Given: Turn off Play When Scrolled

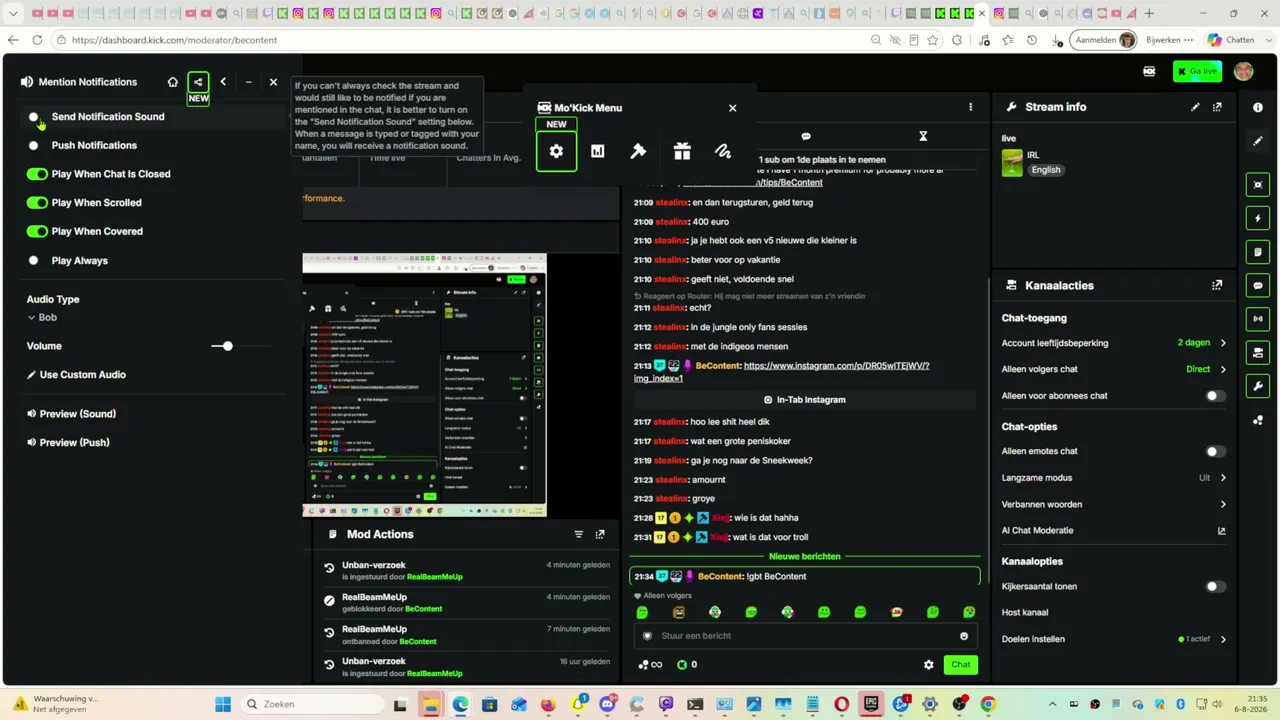Looking at the screenshot, I should tap(37, 203).
